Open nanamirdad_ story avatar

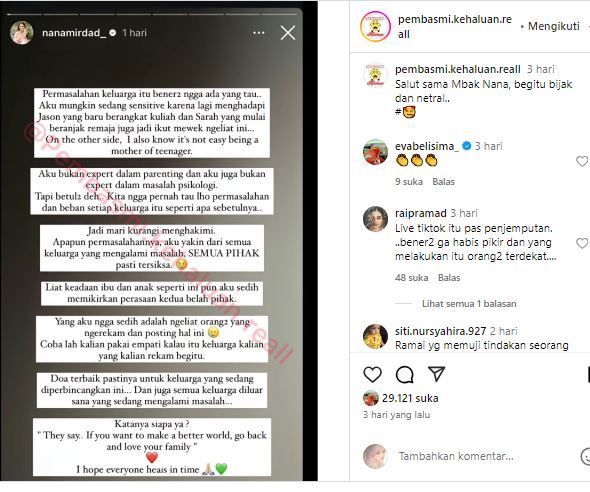point(21,33)
